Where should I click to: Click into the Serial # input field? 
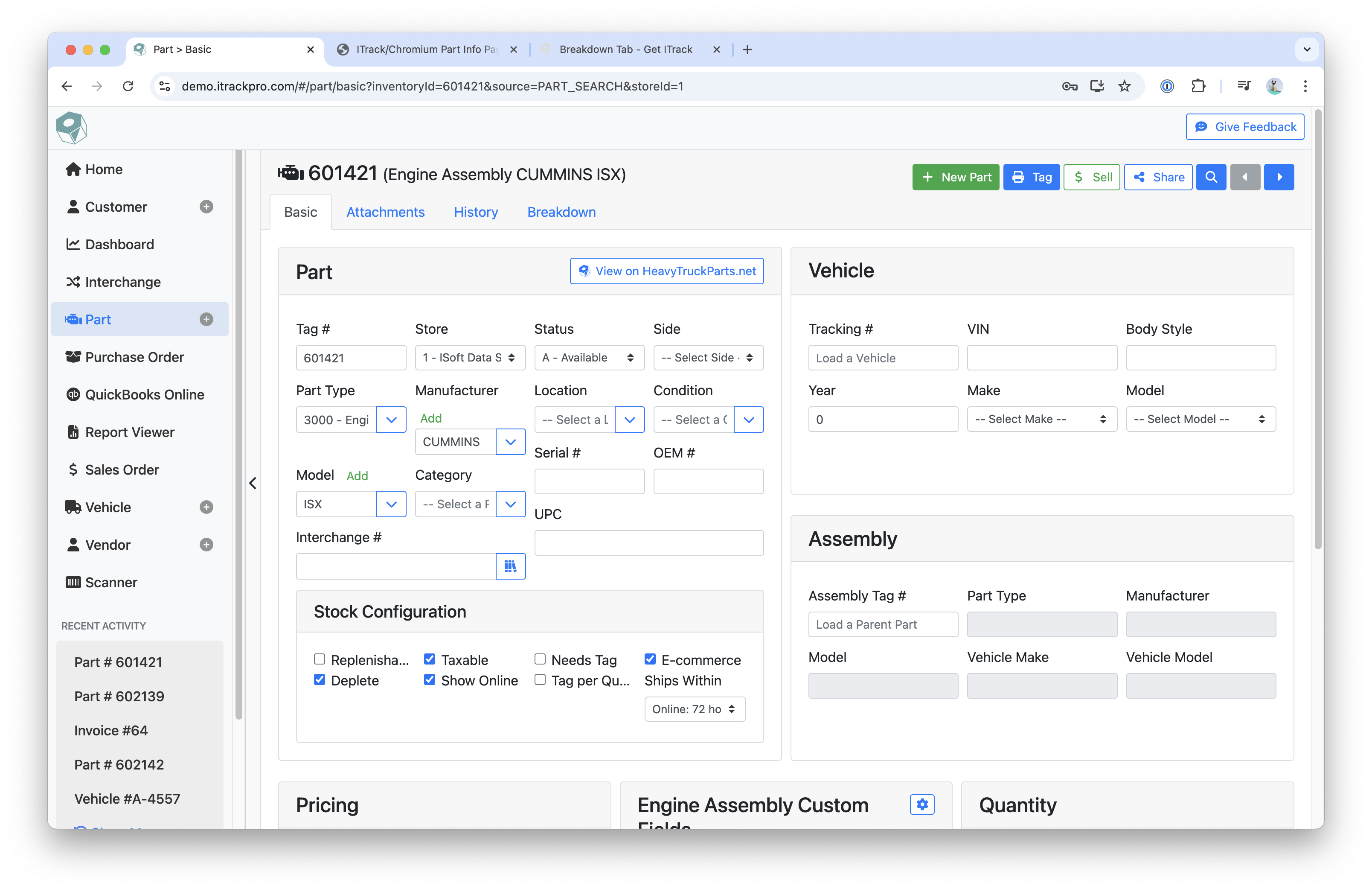(x=589, y=481)
